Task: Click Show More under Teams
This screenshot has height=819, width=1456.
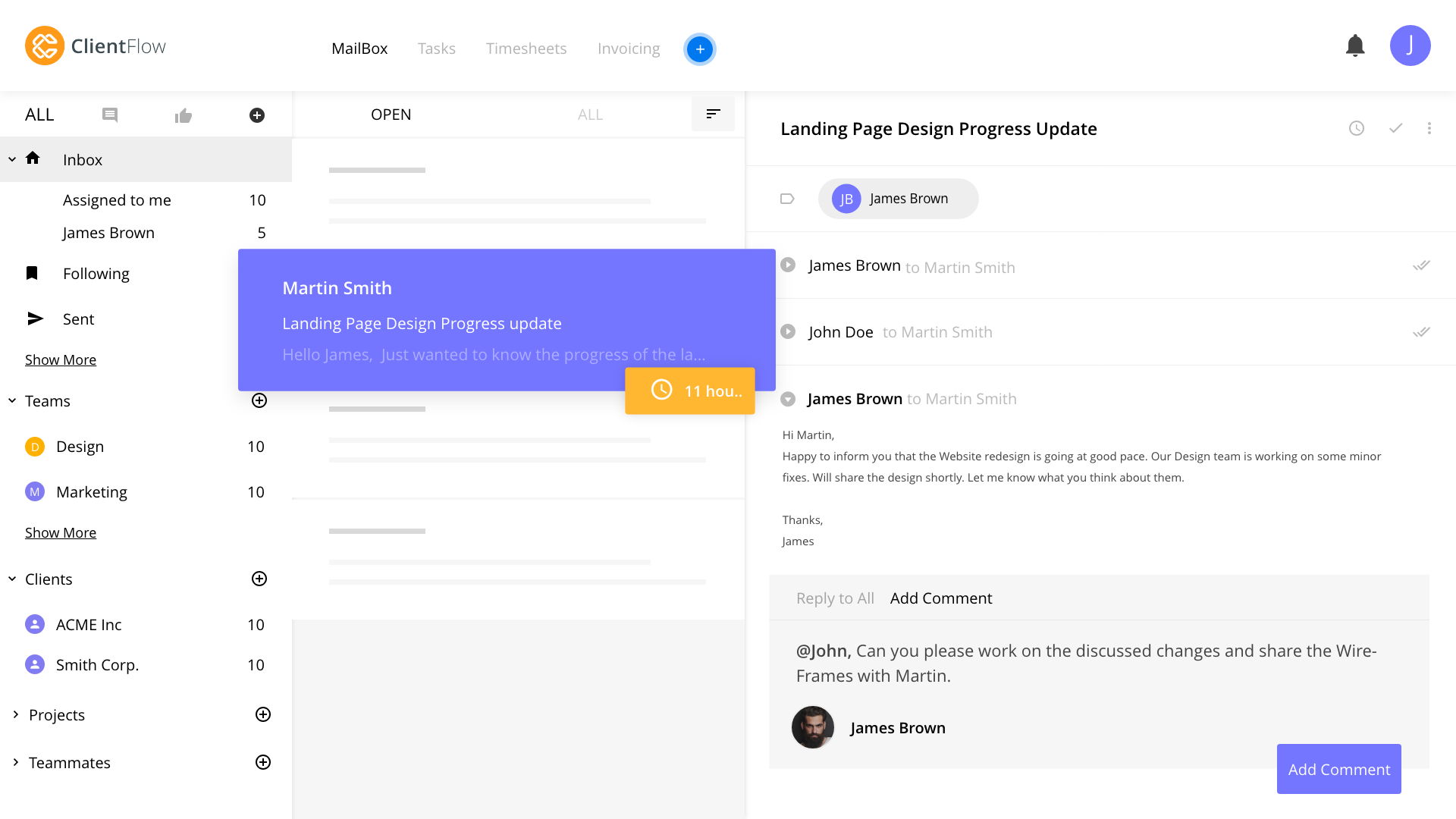Action: 61,532
